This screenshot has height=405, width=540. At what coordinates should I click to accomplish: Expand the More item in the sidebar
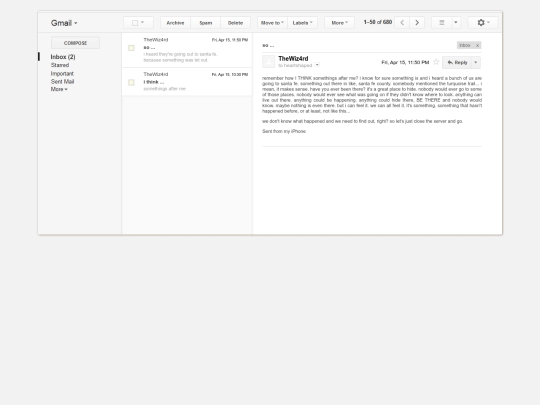59,89
